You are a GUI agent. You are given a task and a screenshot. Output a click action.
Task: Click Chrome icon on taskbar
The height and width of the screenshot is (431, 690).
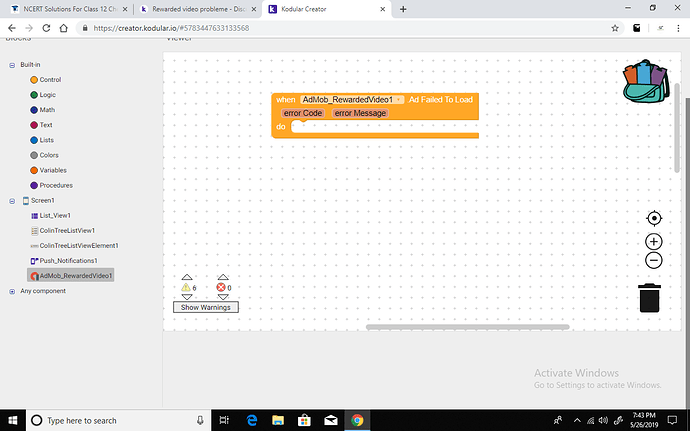tap(357, 420)
